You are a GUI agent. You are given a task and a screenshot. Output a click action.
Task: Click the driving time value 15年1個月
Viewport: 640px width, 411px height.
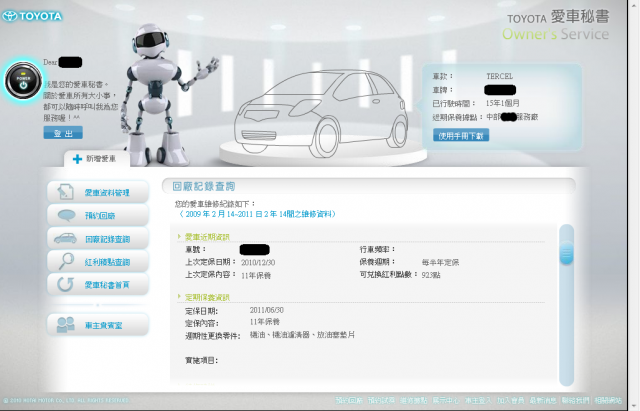[x=502, y=103]
